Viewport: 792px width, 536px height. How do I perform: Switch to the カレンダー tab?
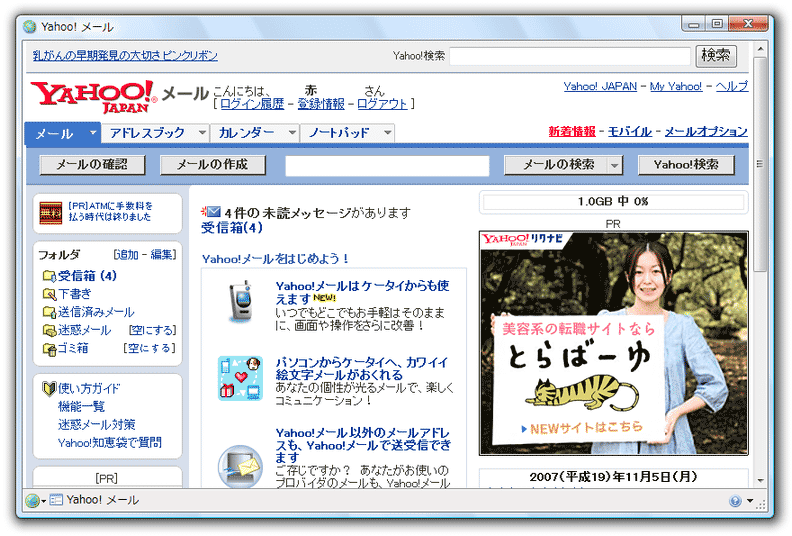[246, 133]
